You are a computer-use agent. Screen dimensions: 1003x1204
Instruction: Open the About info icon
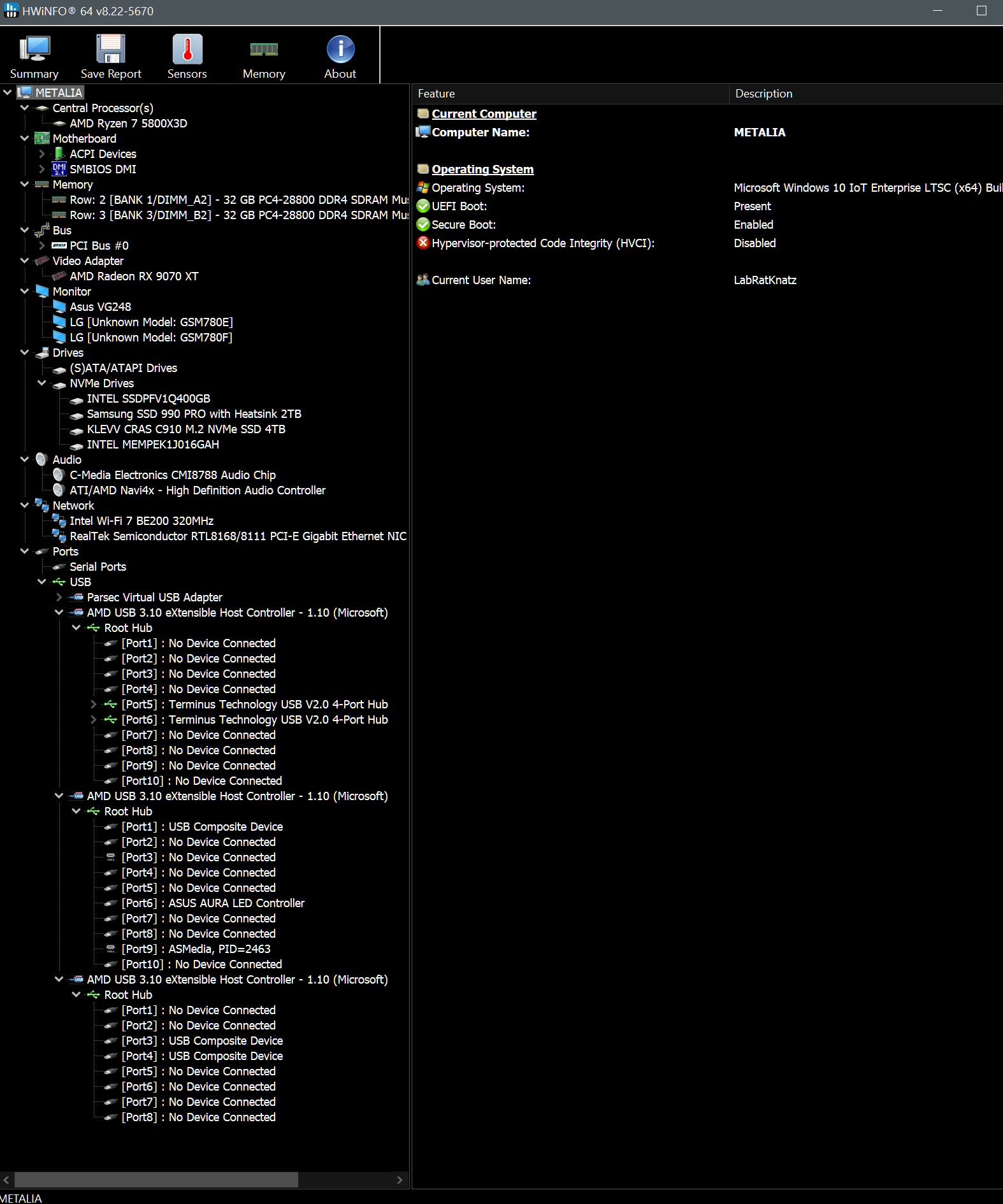click(x=340, y=50)
